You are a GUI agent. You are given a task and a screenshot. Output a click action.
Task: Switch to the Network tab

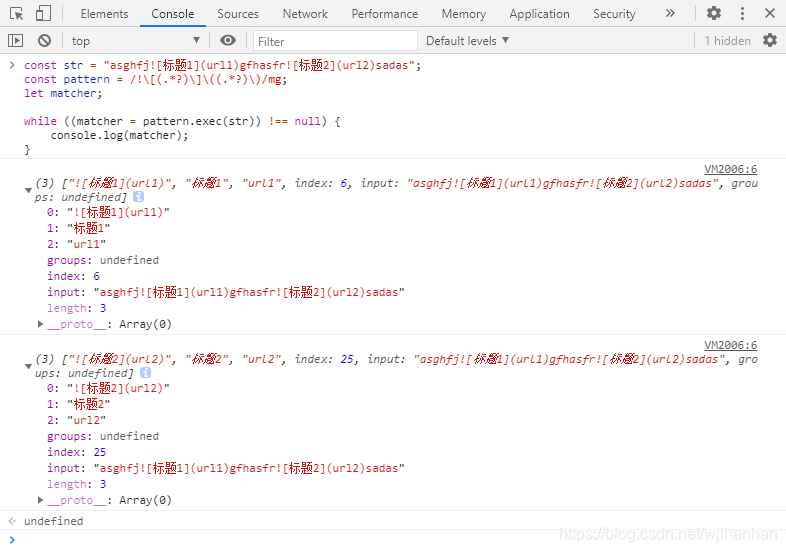(x=305, y=14)
